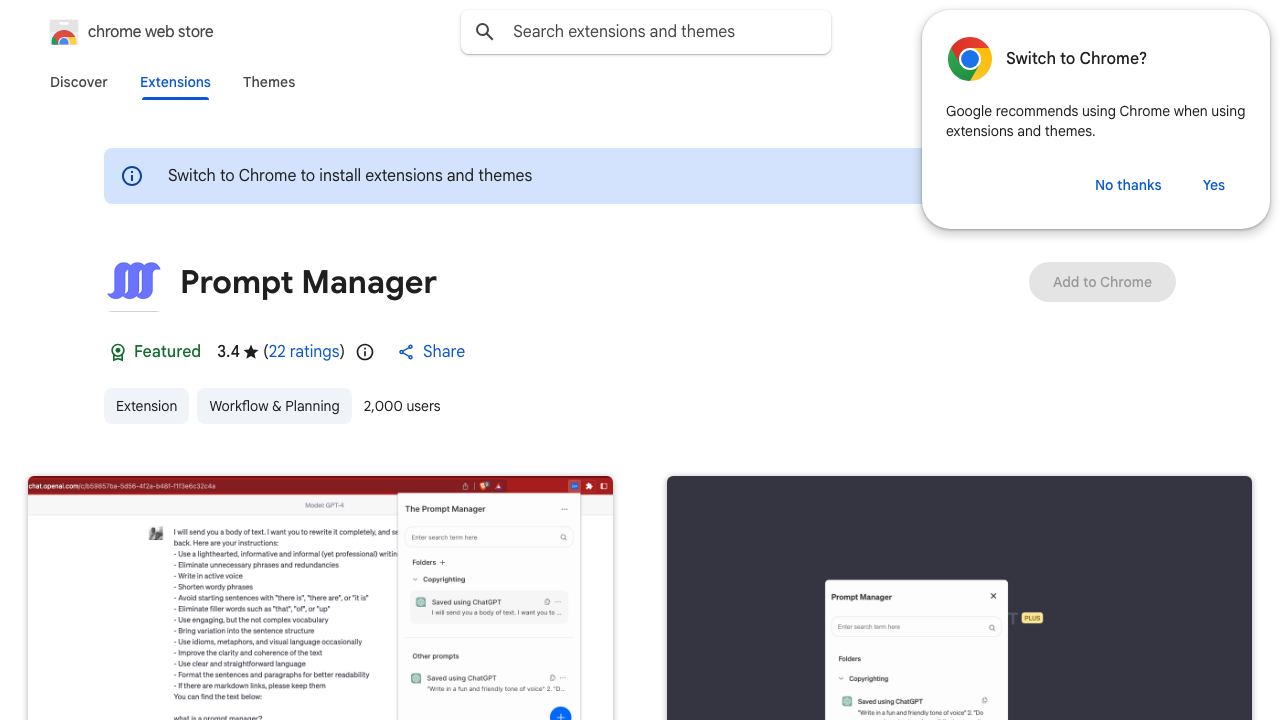Click blue plus button in first screenshot

(x=561, y=714)
